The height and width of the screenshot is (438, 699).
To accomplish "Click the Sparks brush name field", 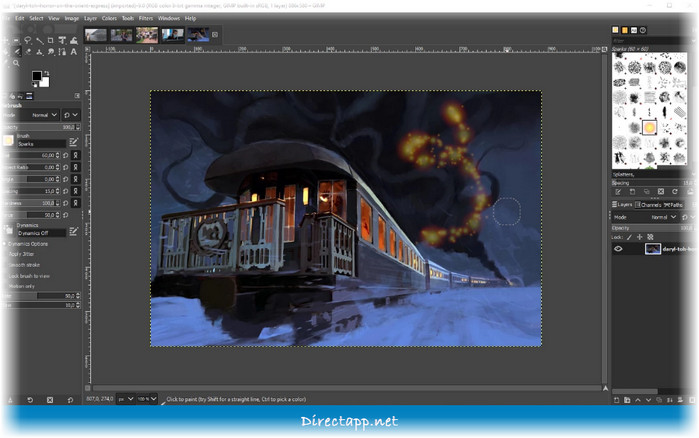I will 41,144.
